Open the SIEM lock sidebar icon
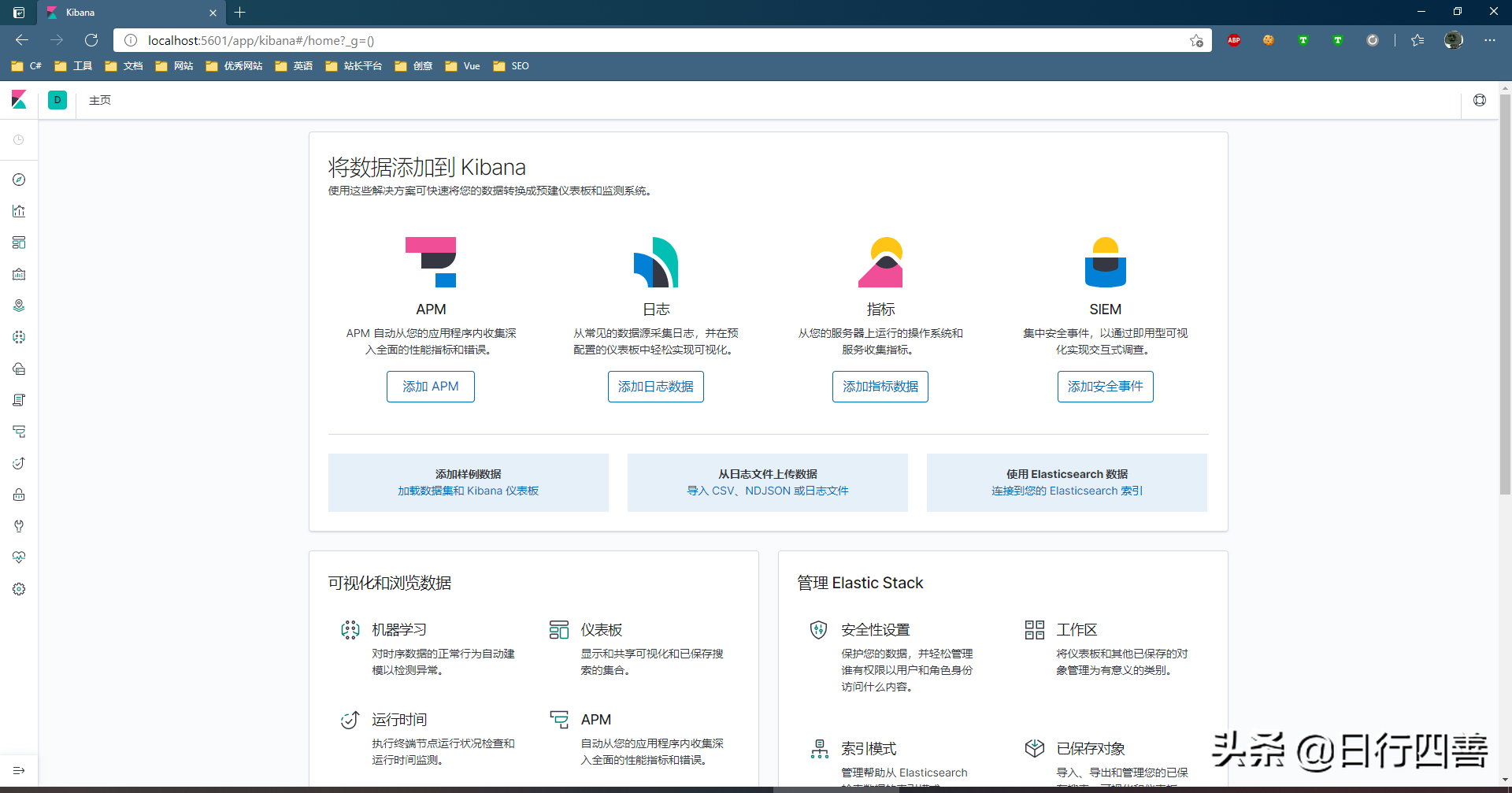This screenshot has width=1512, height=793. click(19, 495)
